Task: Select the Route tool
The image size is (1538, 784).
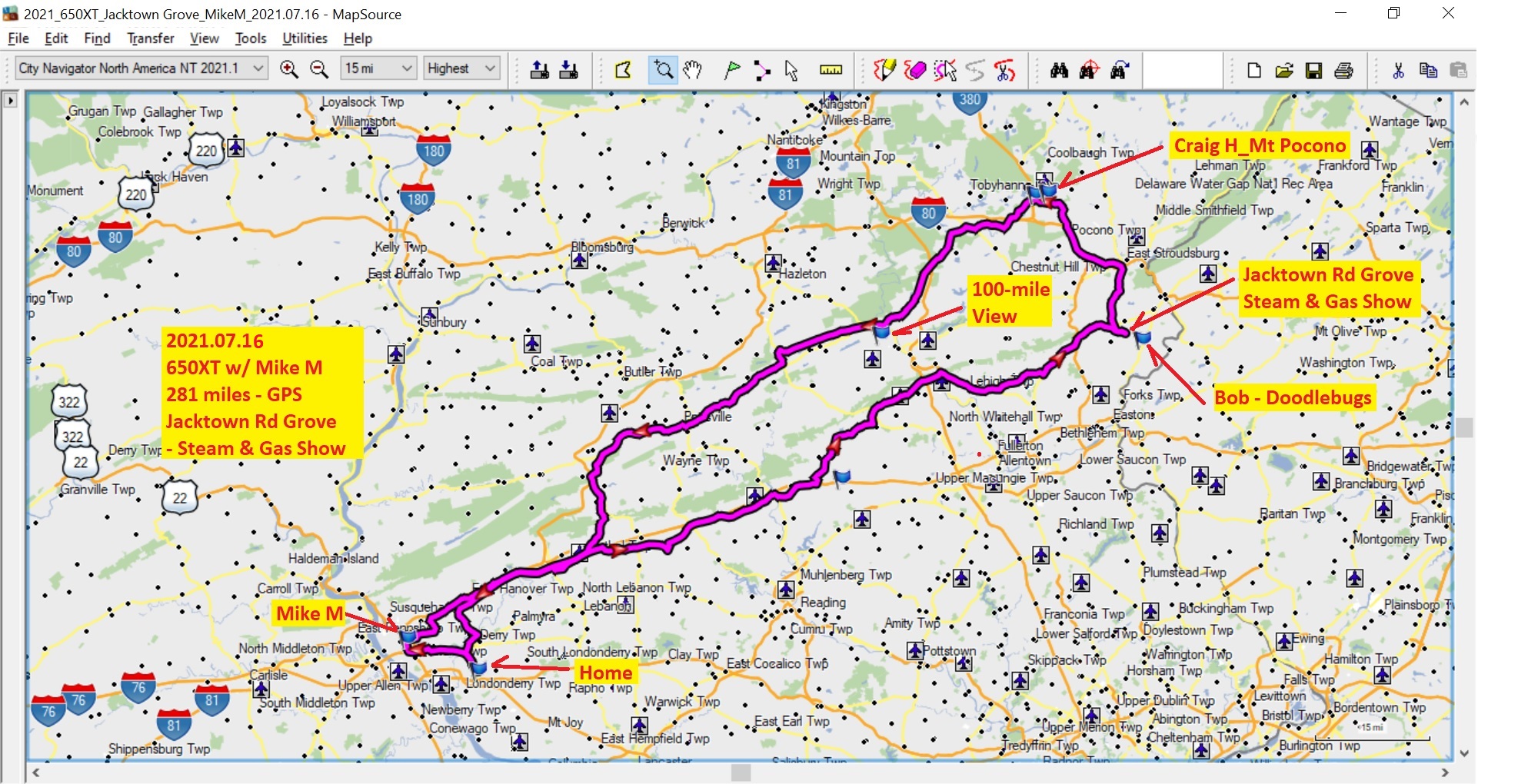Action: point(761,70)
